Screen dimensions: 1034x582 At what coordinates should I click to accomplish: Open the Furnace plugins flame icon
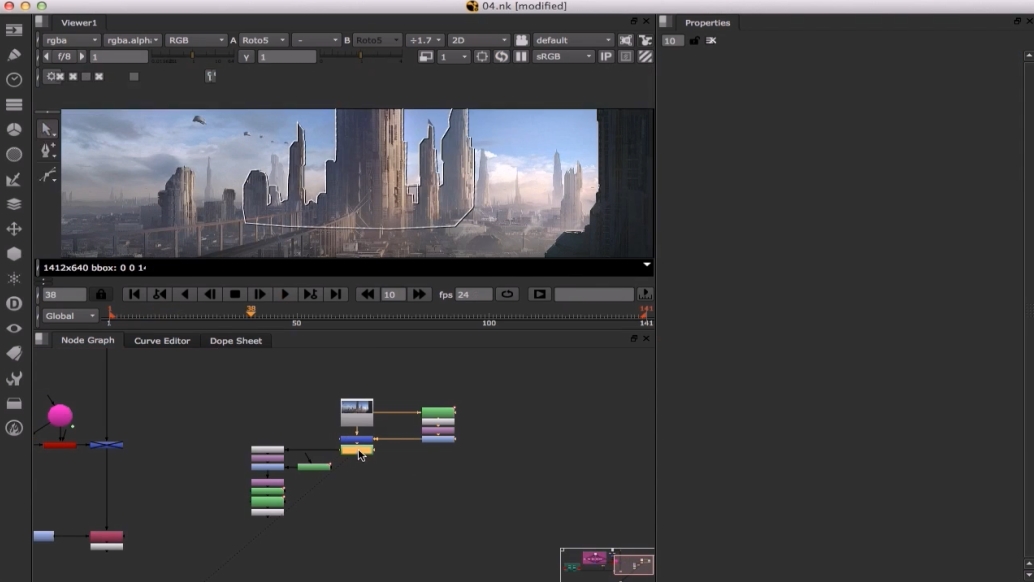click(14, 428)
